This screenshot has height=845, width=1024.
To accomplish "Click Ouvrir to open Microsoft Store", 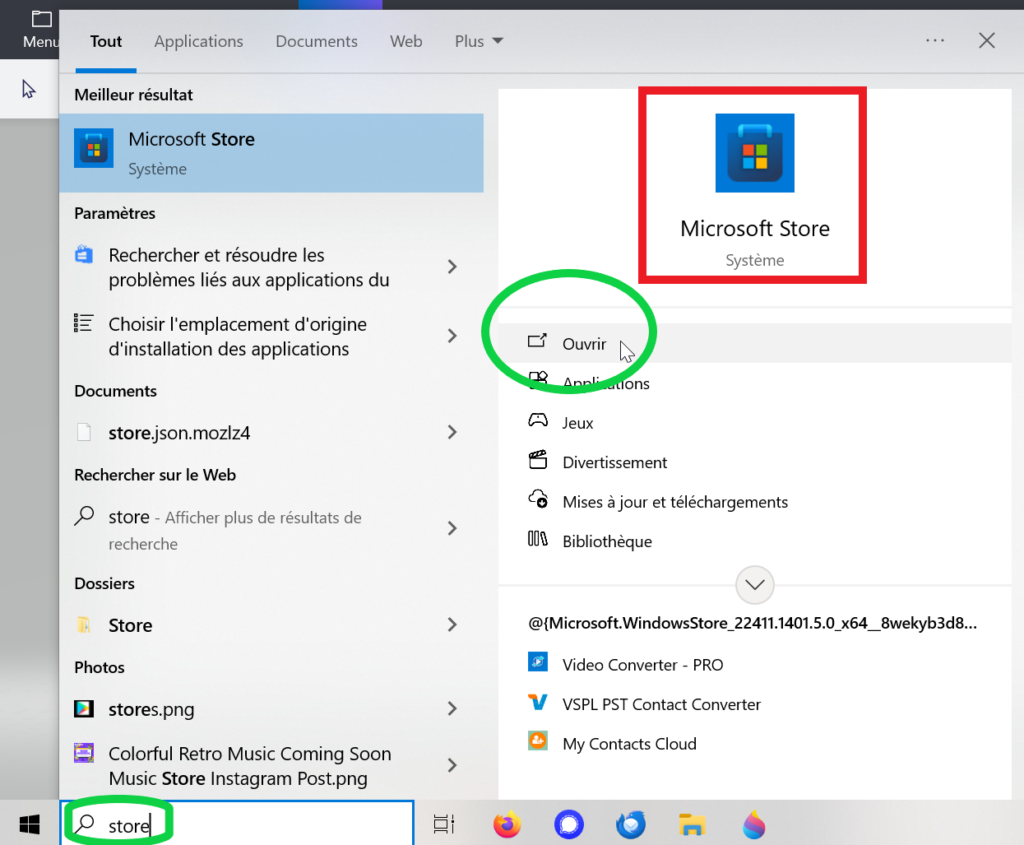I will (x=584, y=344).
